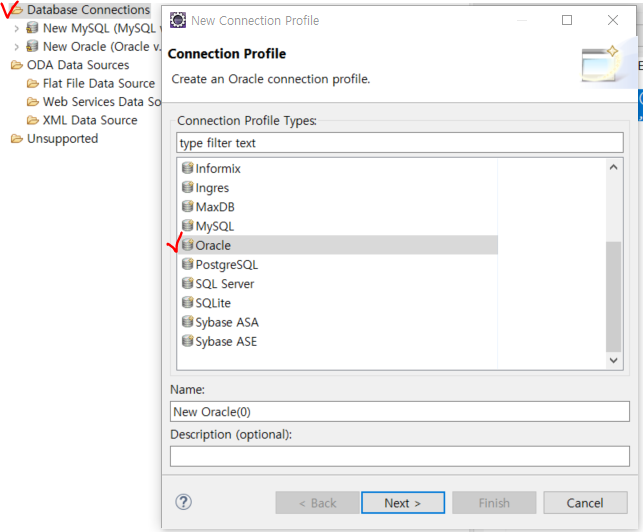
Task: Click the profile types list scrollbar thumb
Action: coord(613,297)
